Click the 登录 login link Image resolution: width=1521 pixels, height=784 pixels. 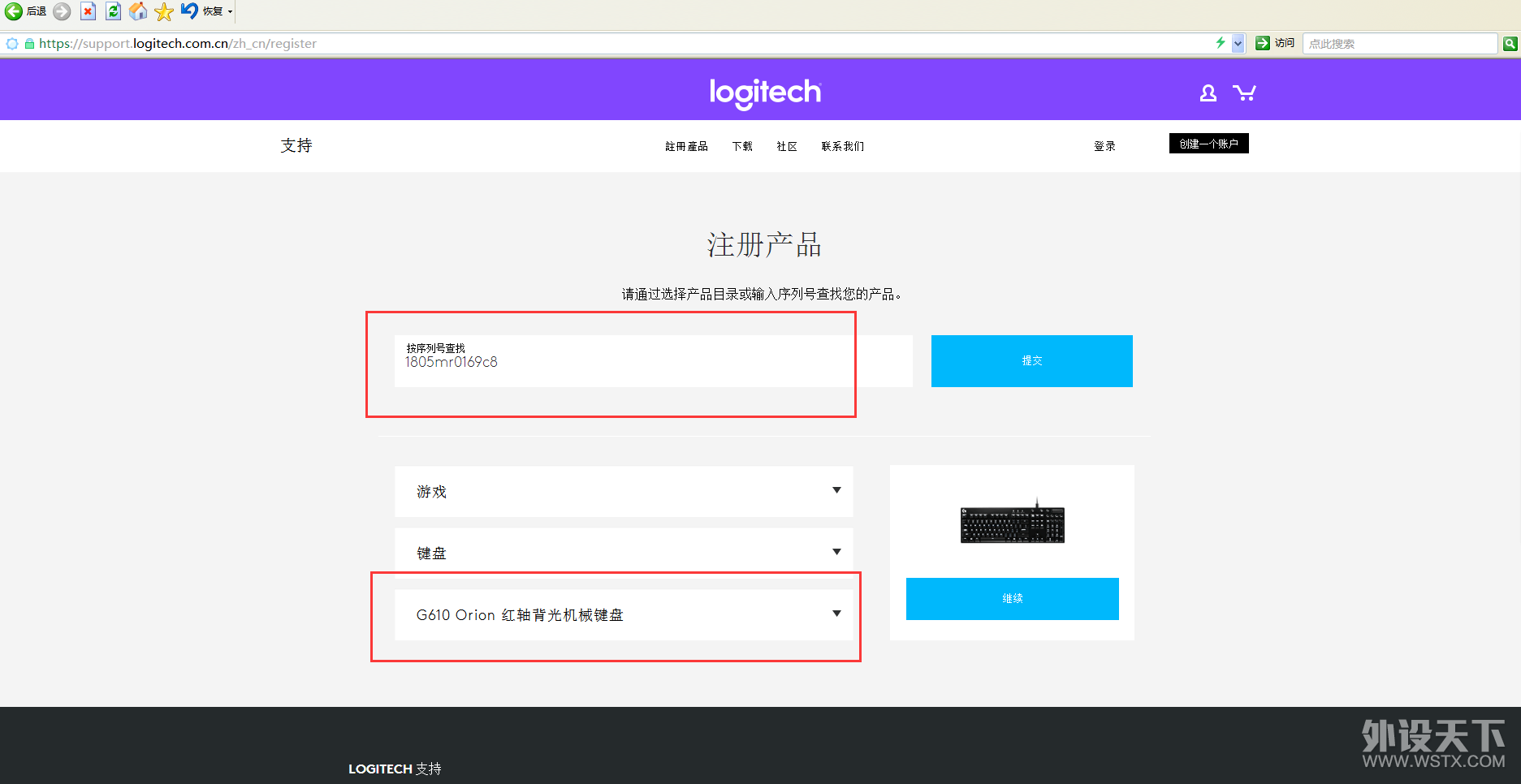1104,146
